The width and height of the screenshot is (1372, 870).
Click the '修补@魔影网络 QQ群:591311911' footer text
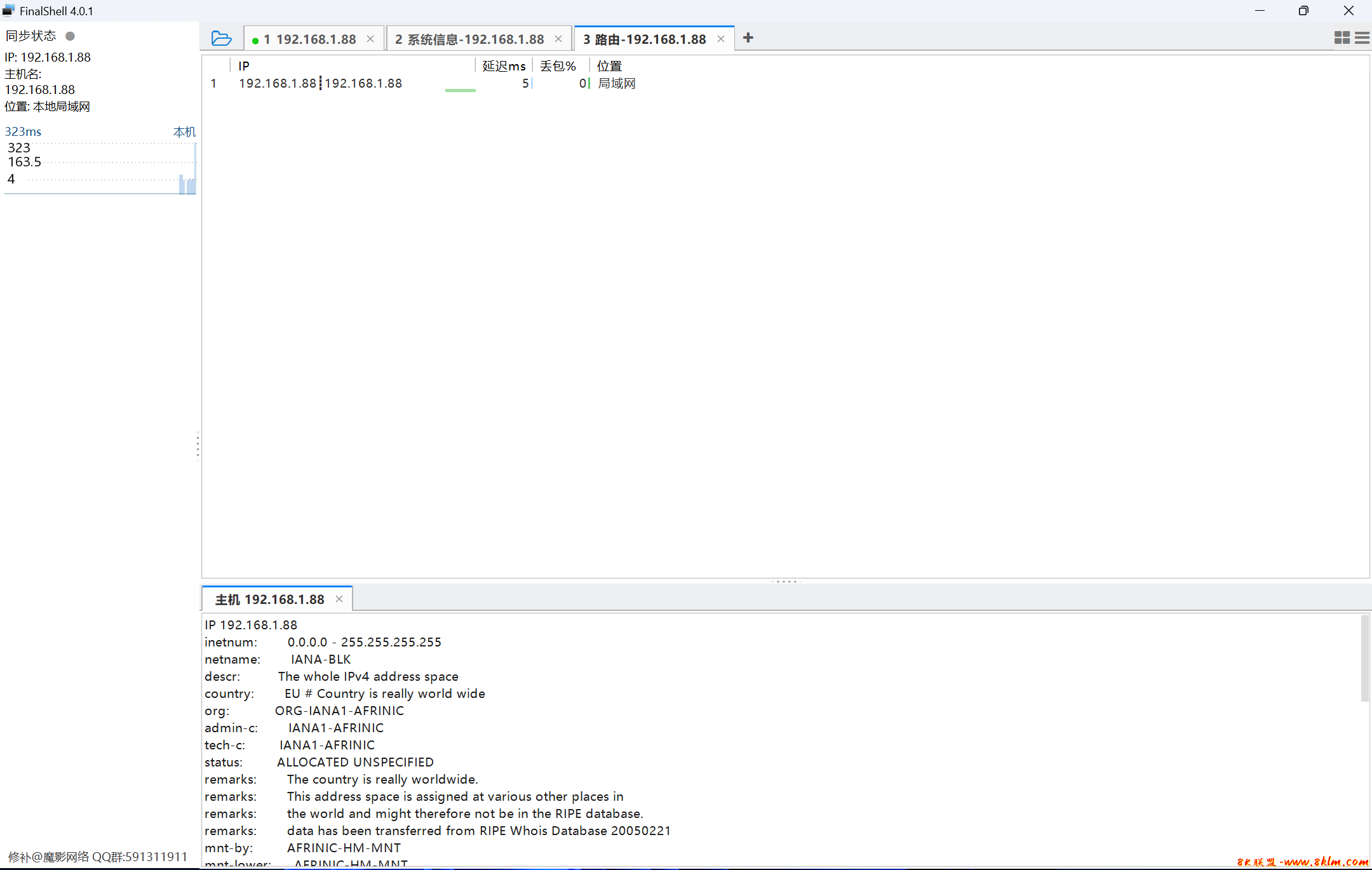coord(98,857)
